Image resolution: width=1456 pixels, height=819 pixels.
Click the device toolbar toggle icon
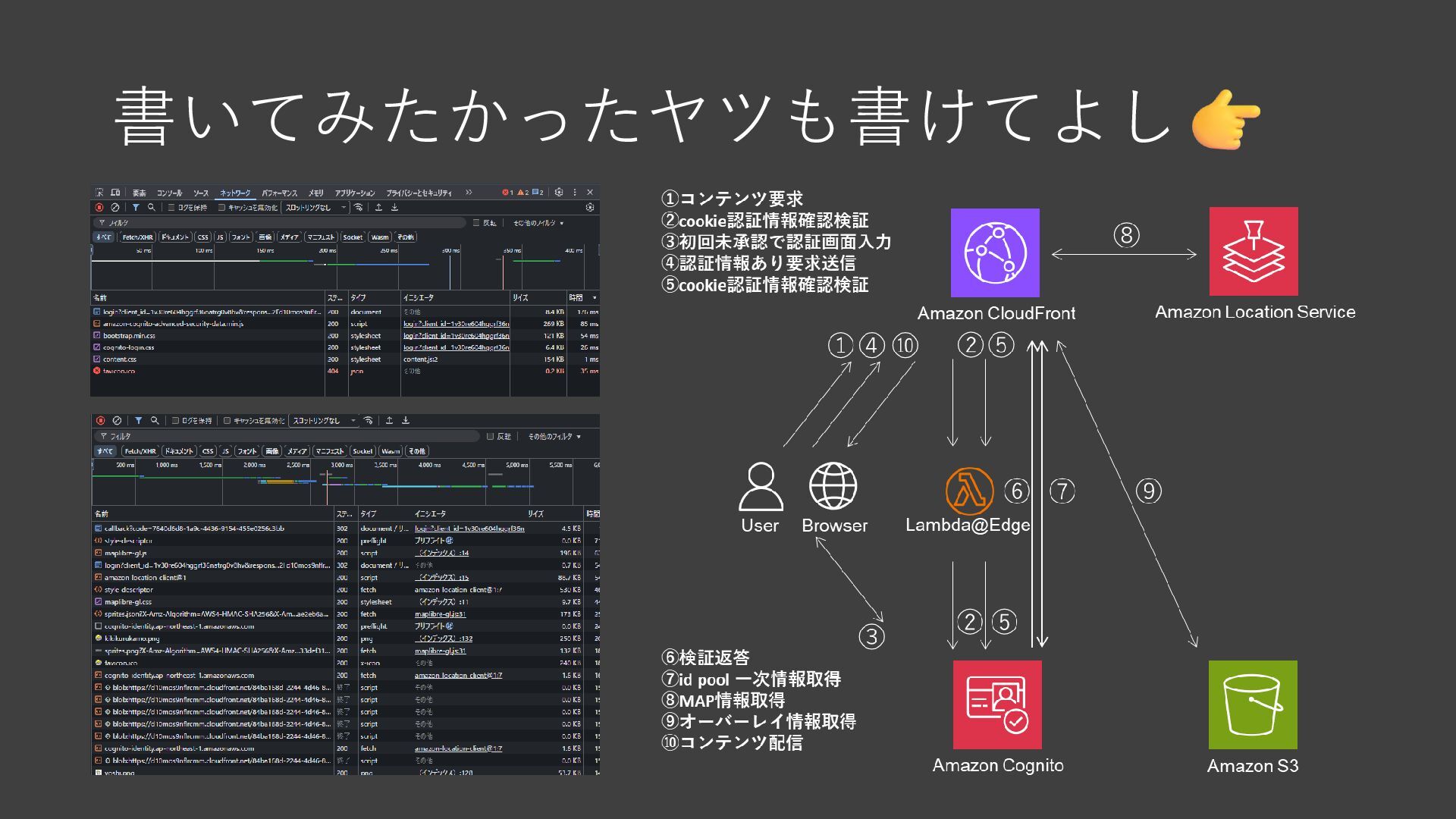coord(115,193)
